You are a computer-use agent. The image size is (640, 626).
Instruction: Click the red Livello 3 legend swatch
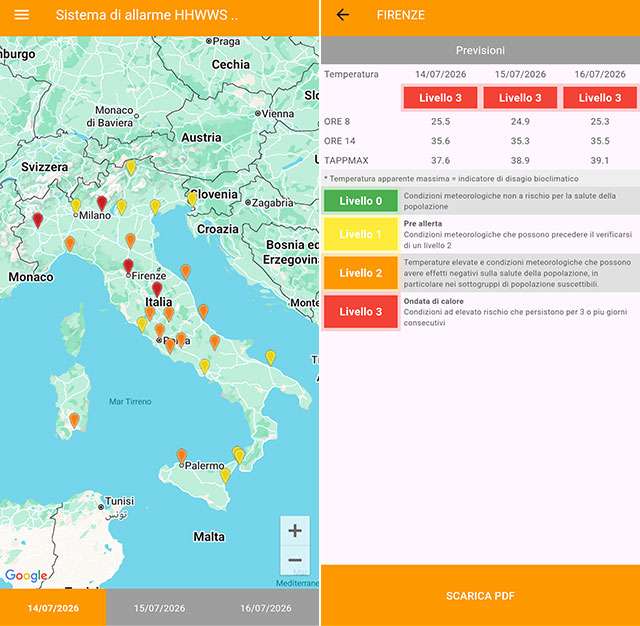click(x=360, y=312)
